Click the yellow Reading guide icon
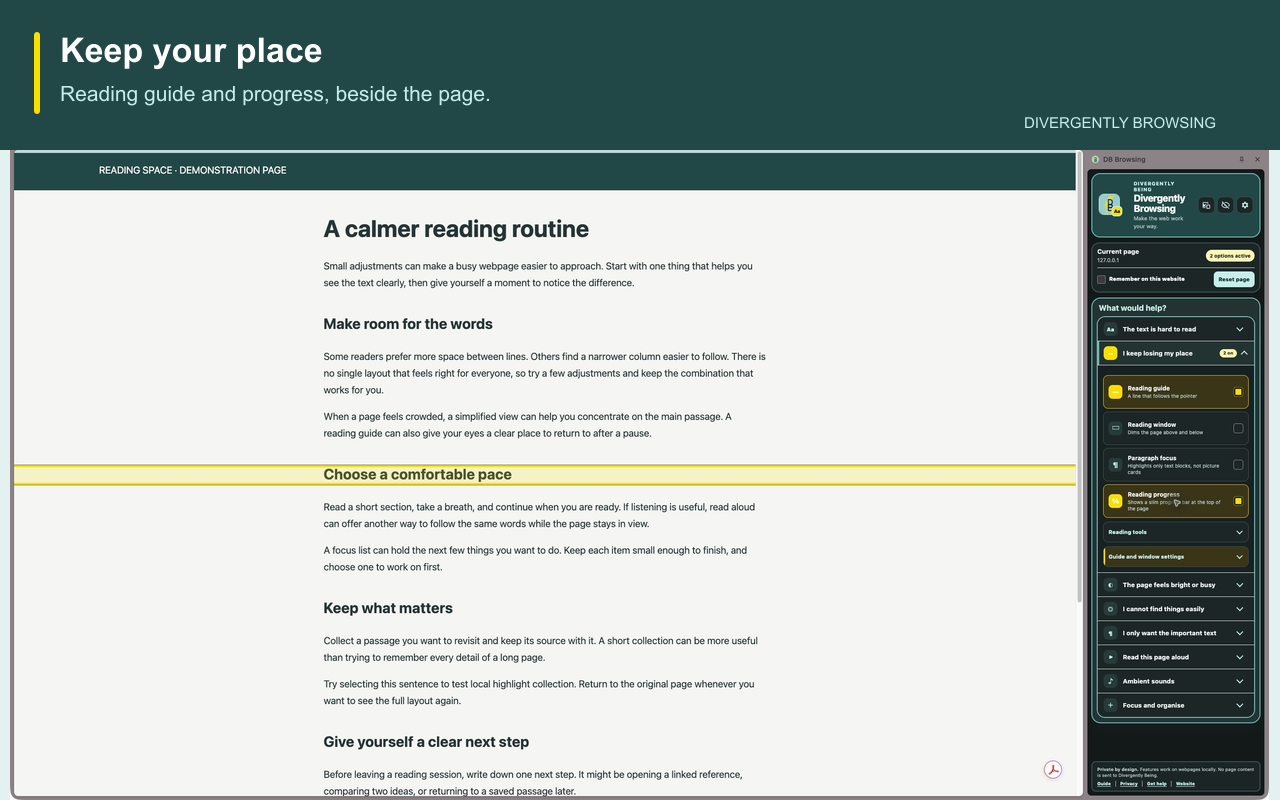 pos(1116,392)
